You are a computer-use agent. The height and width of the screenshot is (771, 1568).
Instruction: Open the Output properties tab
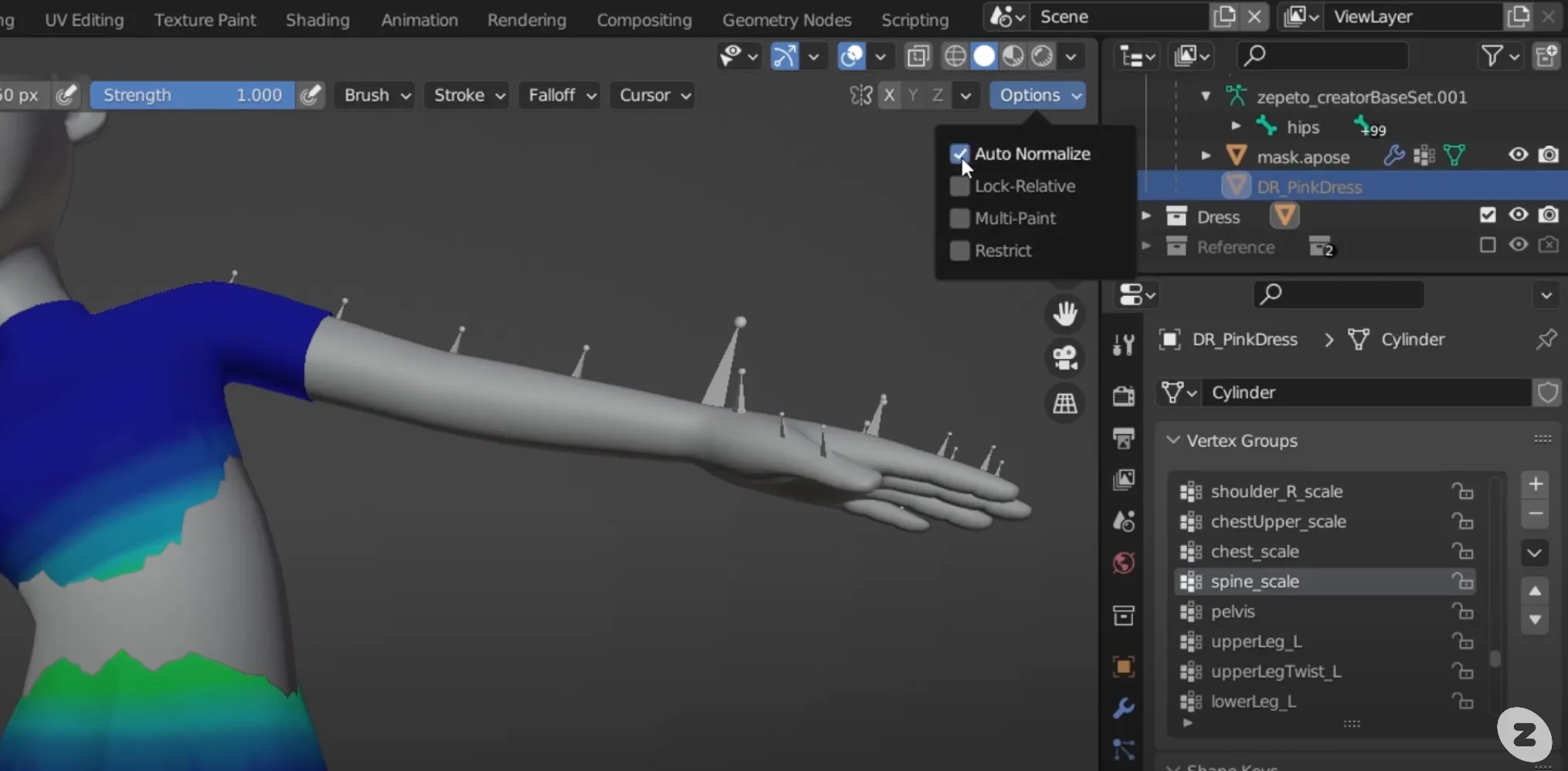[1123, 438]
